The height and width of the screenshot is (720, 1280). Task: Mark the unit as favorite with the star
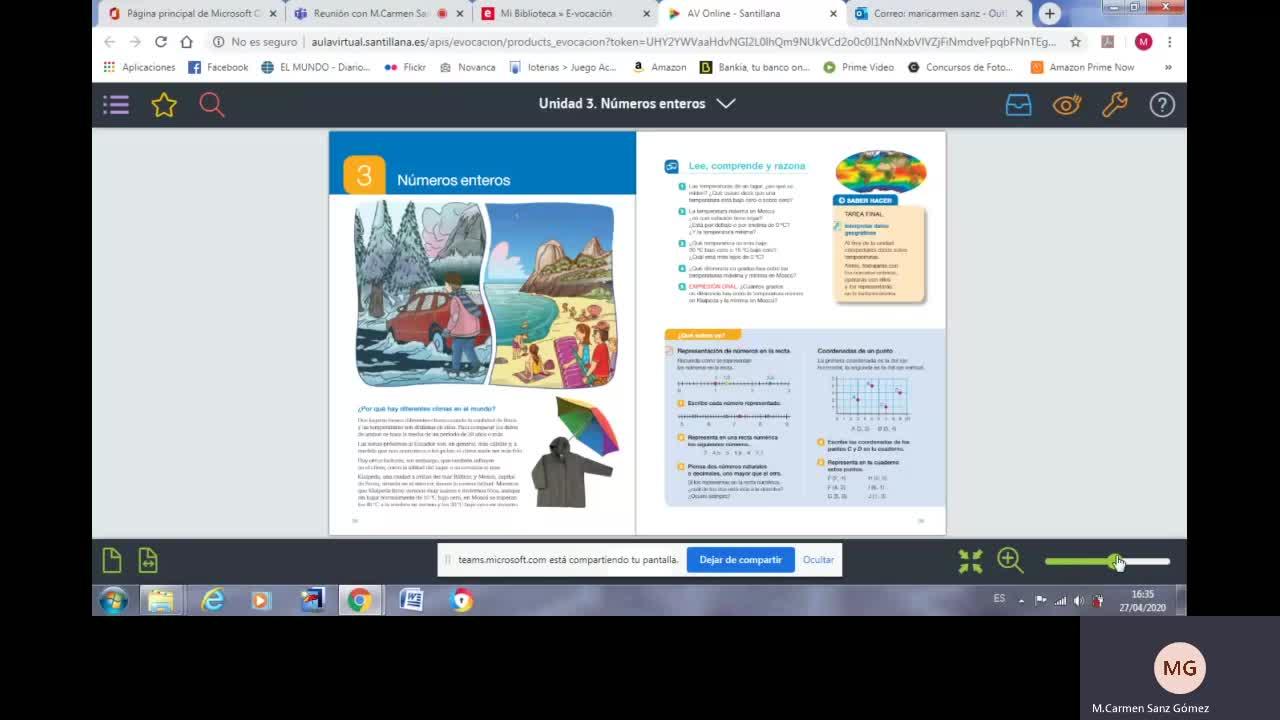tap(164, 104)
